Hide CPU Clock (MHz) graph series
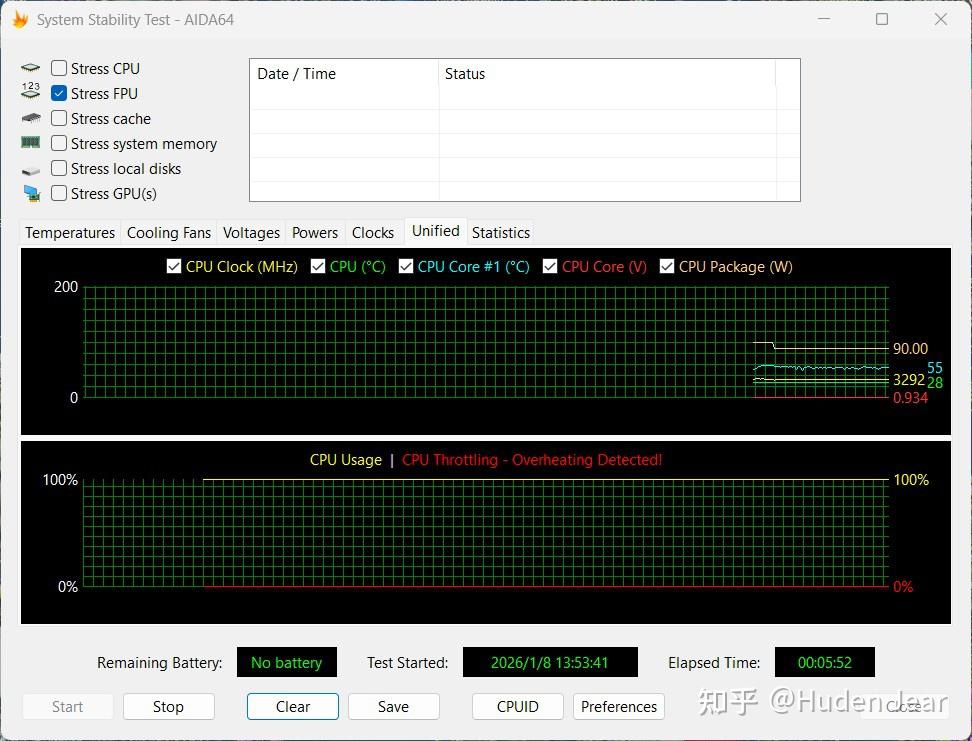The height and width of the screenshot is (741, 972). pyautogui.click(x=174, y=266)
